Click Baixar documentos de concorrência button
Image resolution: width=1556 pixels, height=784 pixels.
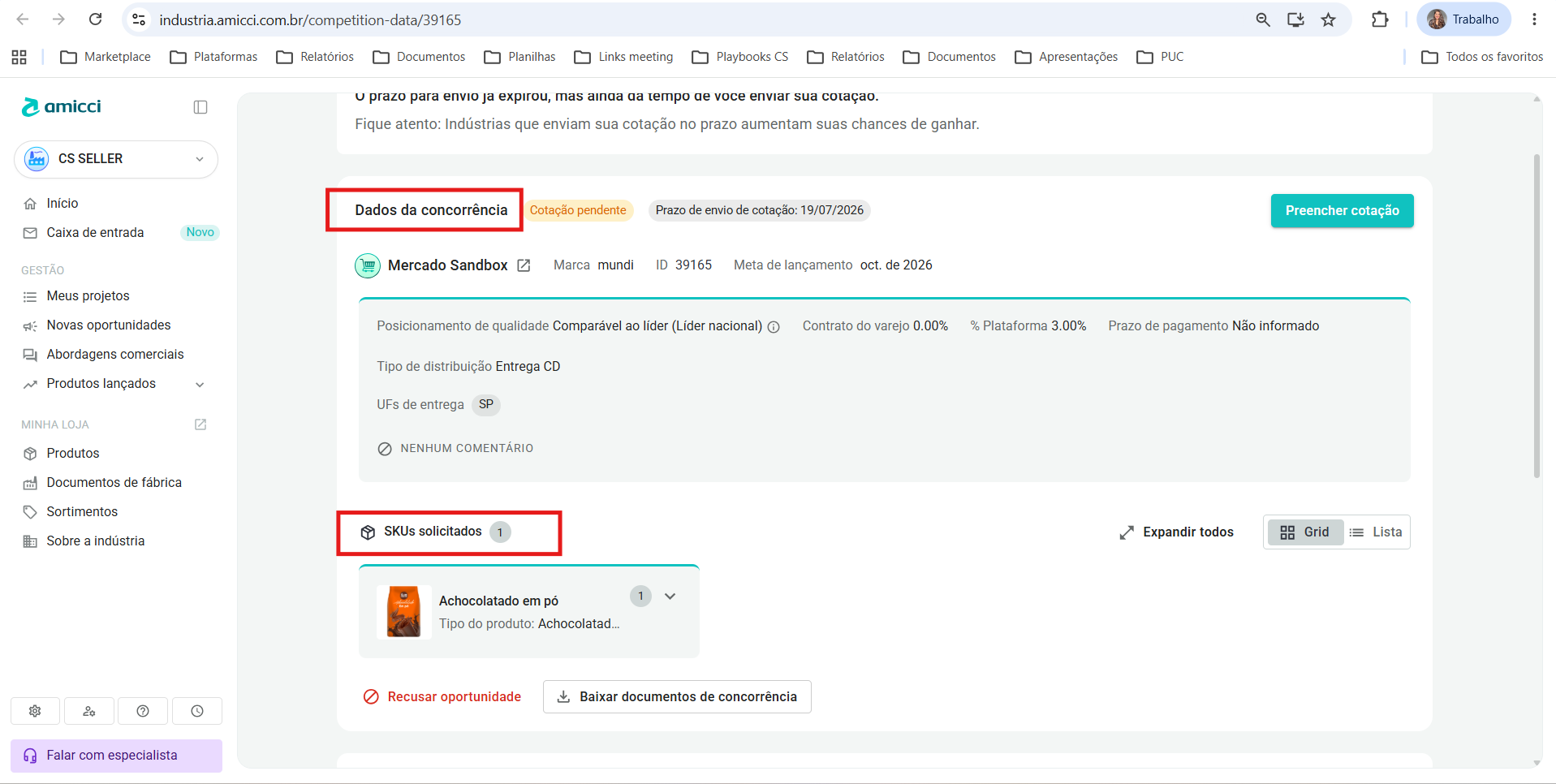pyautogui.click(x=677, y=697)
